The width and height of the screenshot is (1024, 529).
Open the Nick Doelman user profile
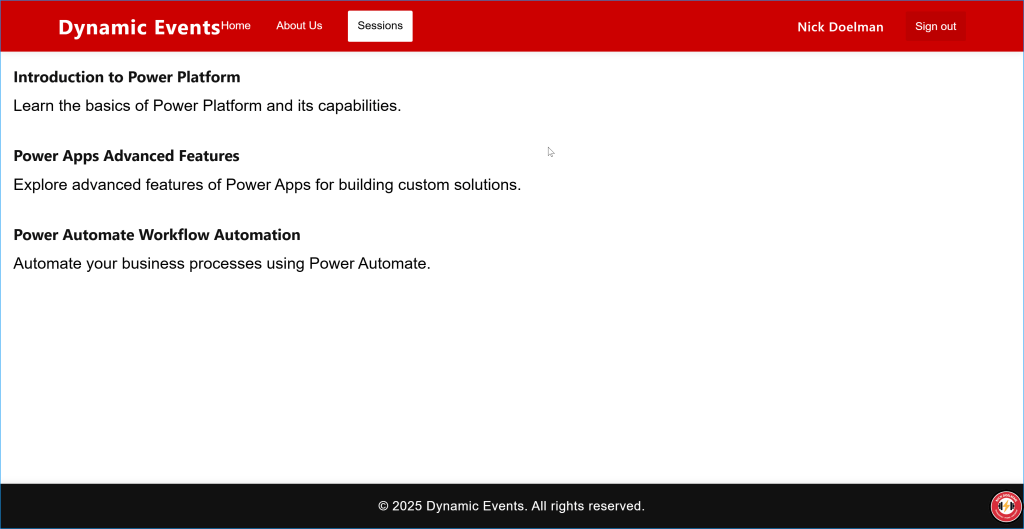840,27
